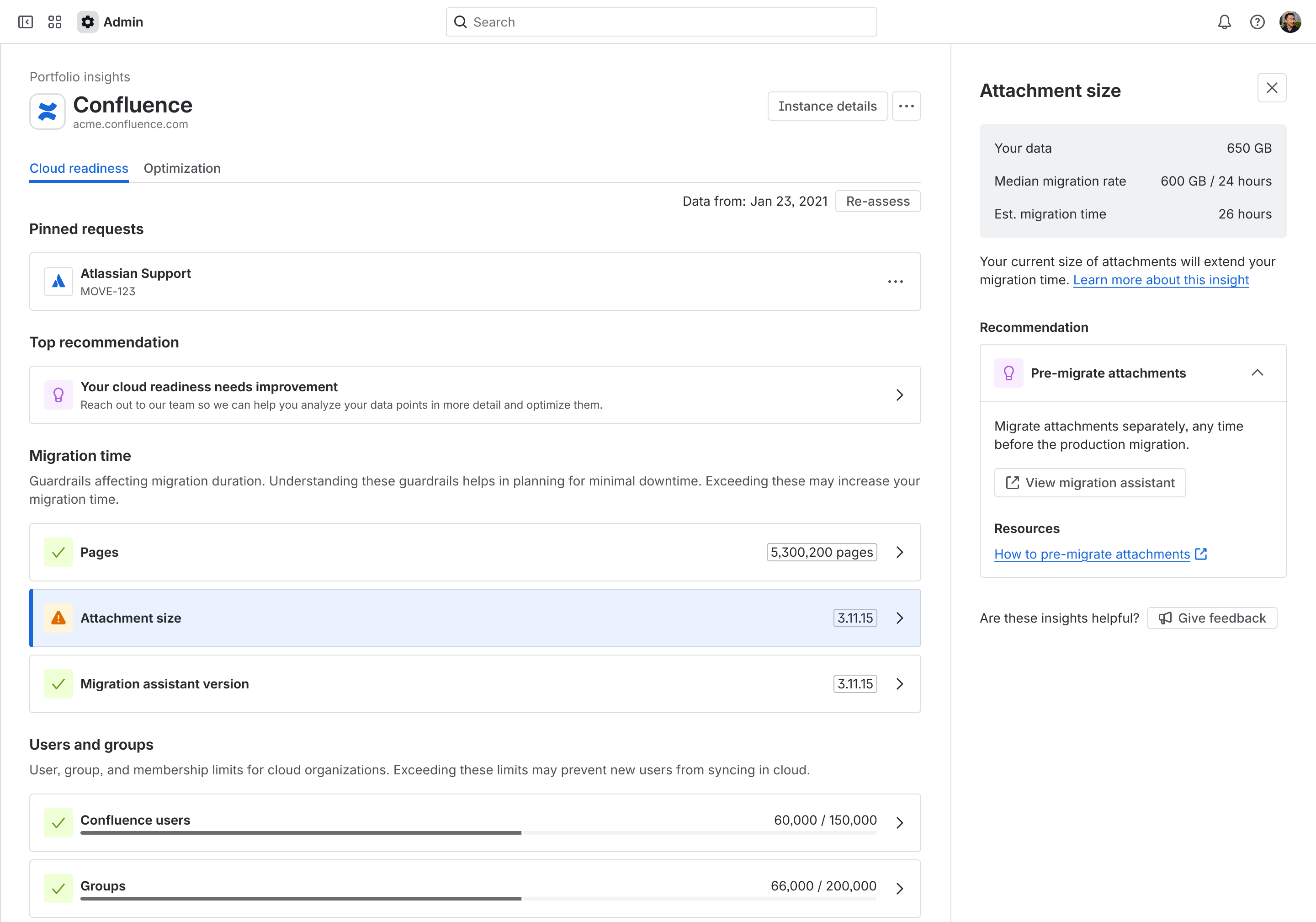Open more actions menu next to Instance details
This screenshot has height=922, width=1316.
pos(907,106)
